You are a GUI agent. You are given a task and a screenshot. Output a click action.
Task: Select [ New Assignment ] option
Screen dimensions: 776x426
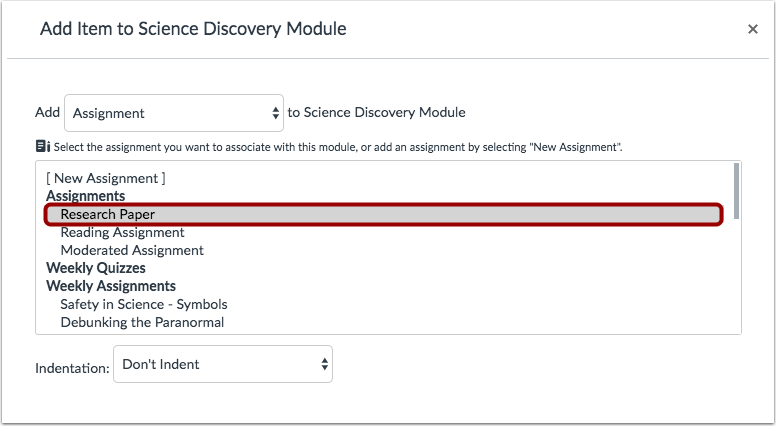pyautogui.click(x=106, y=178)
